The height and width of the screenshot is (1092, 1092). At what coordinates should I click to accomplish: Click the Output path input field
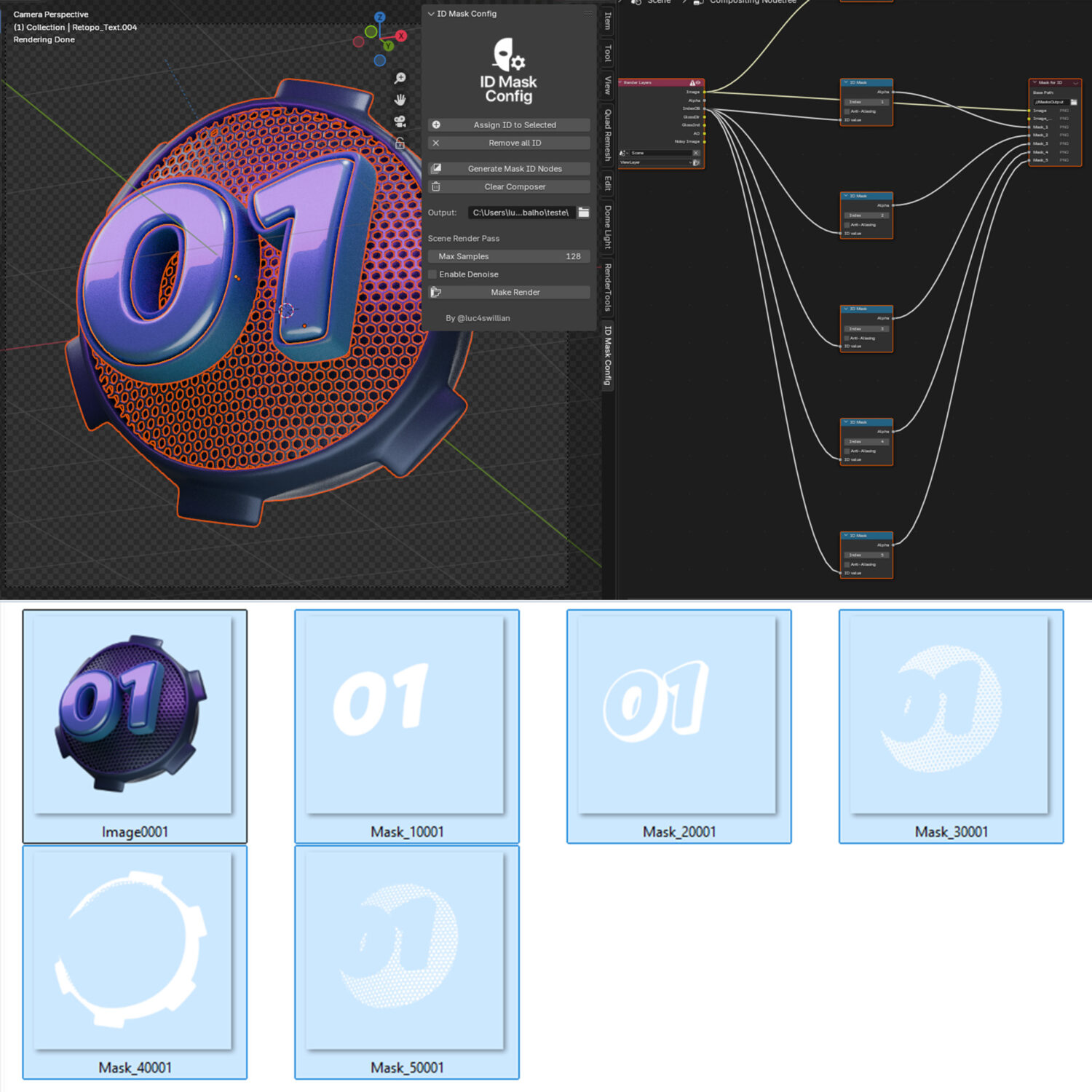[521, 213]
